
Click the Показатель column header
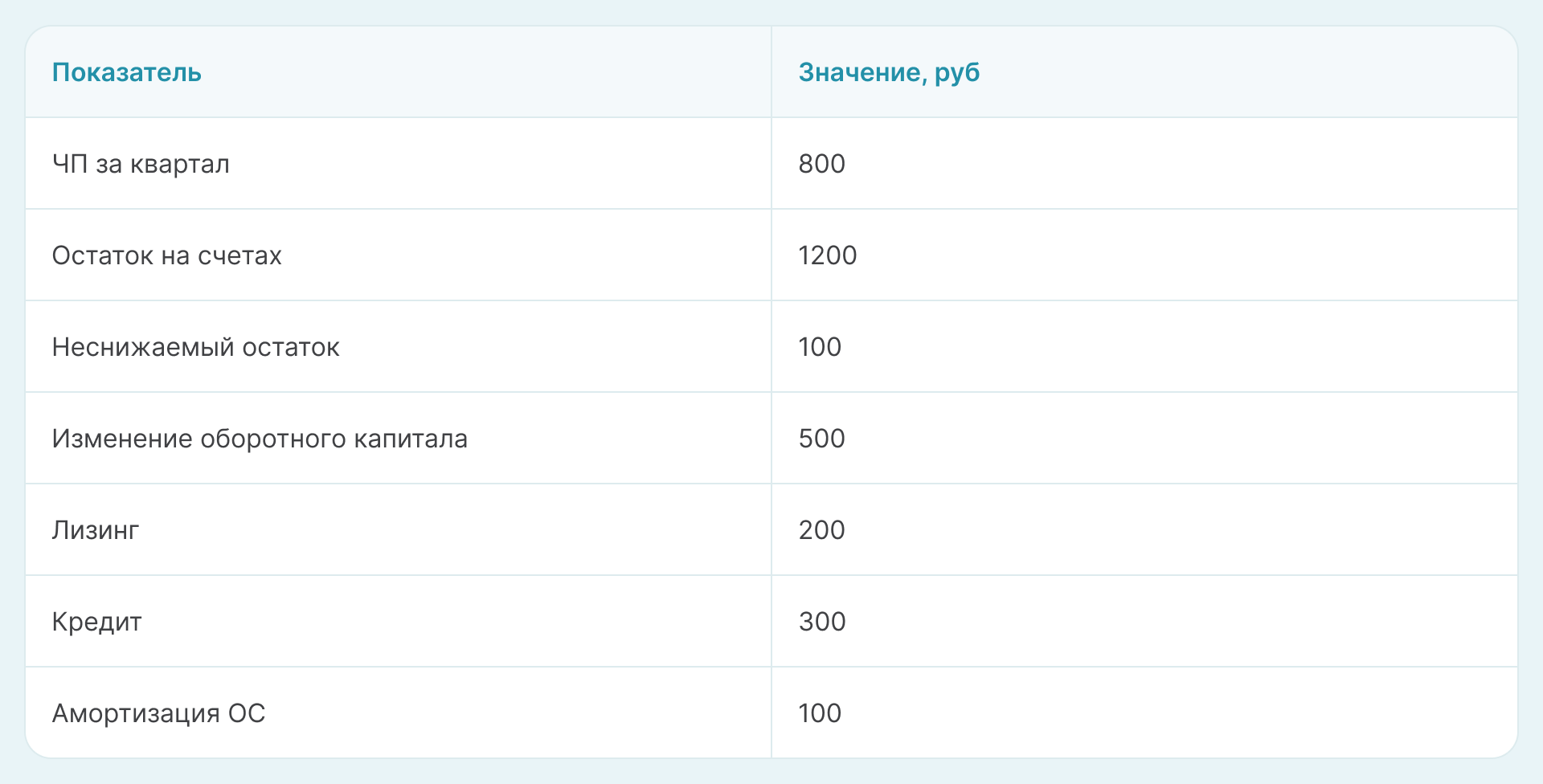click(127, 72)
